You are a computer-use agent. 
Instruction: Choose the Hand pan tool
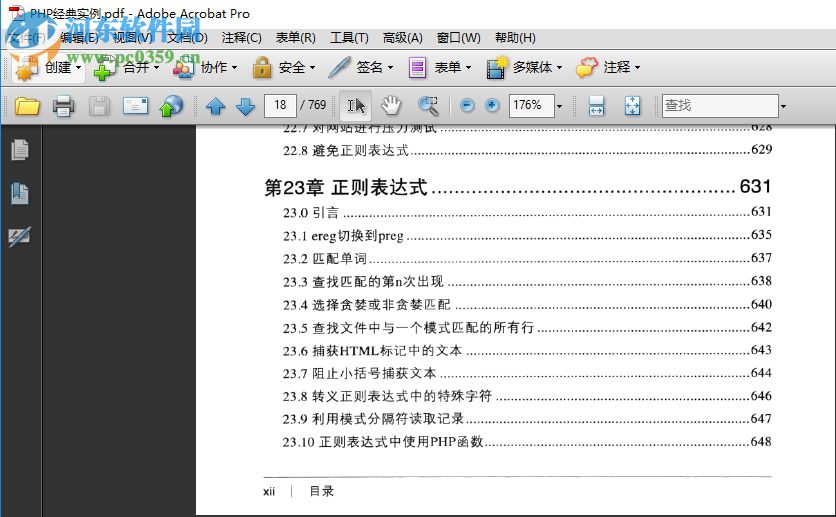point(391,106)
